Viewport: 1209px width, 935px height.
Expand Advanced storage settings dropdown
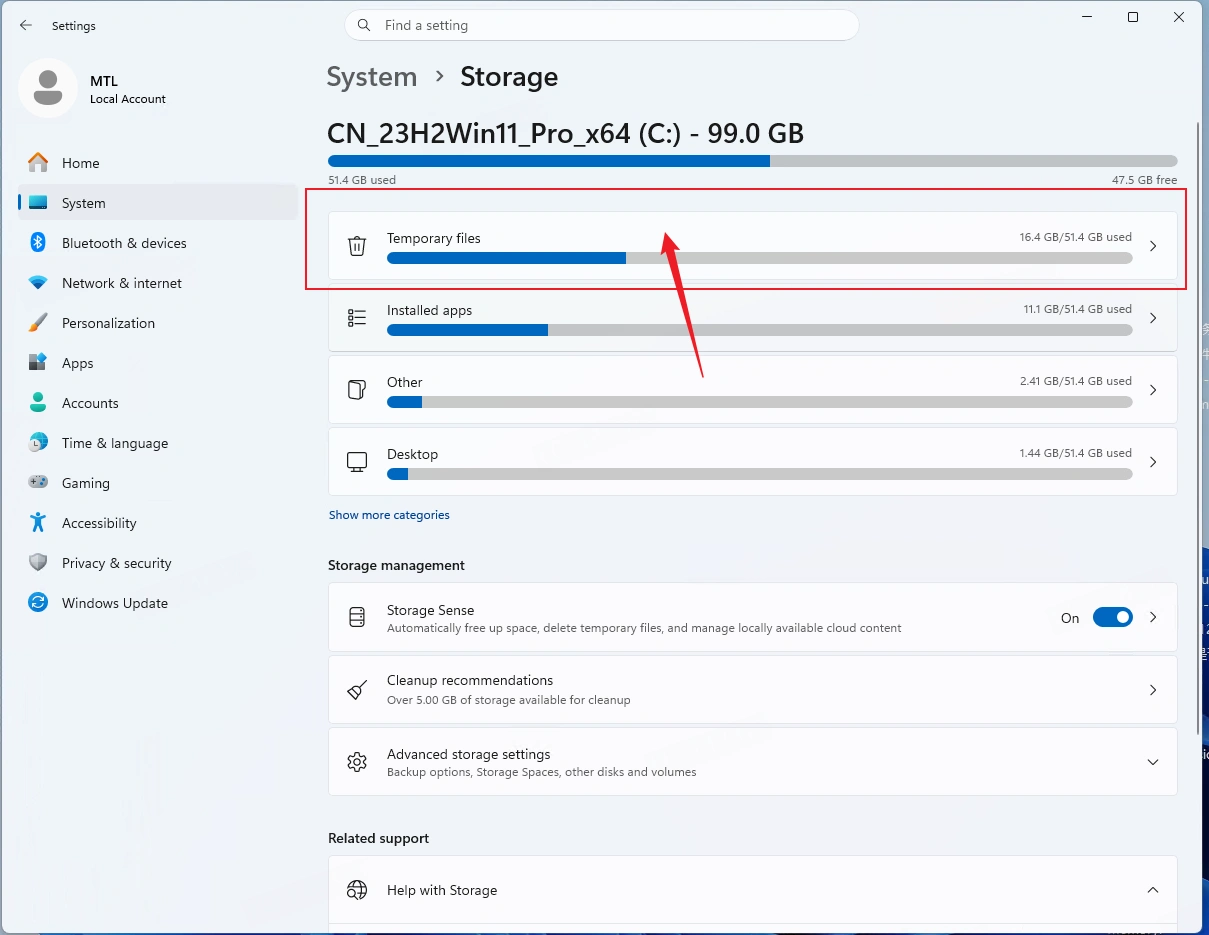[1153, 762]
